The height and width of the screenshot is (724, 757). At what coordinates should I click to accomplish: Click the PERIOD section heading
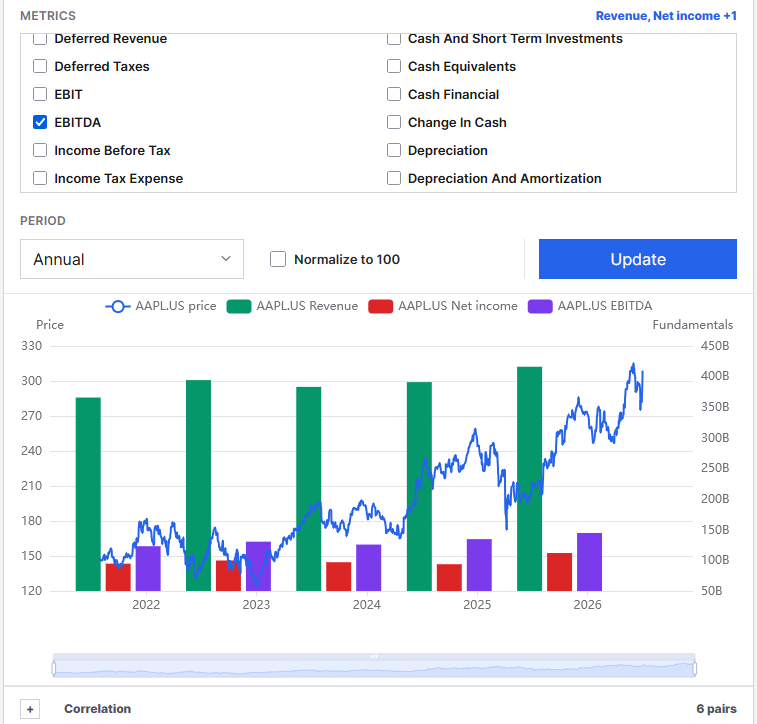42,221
